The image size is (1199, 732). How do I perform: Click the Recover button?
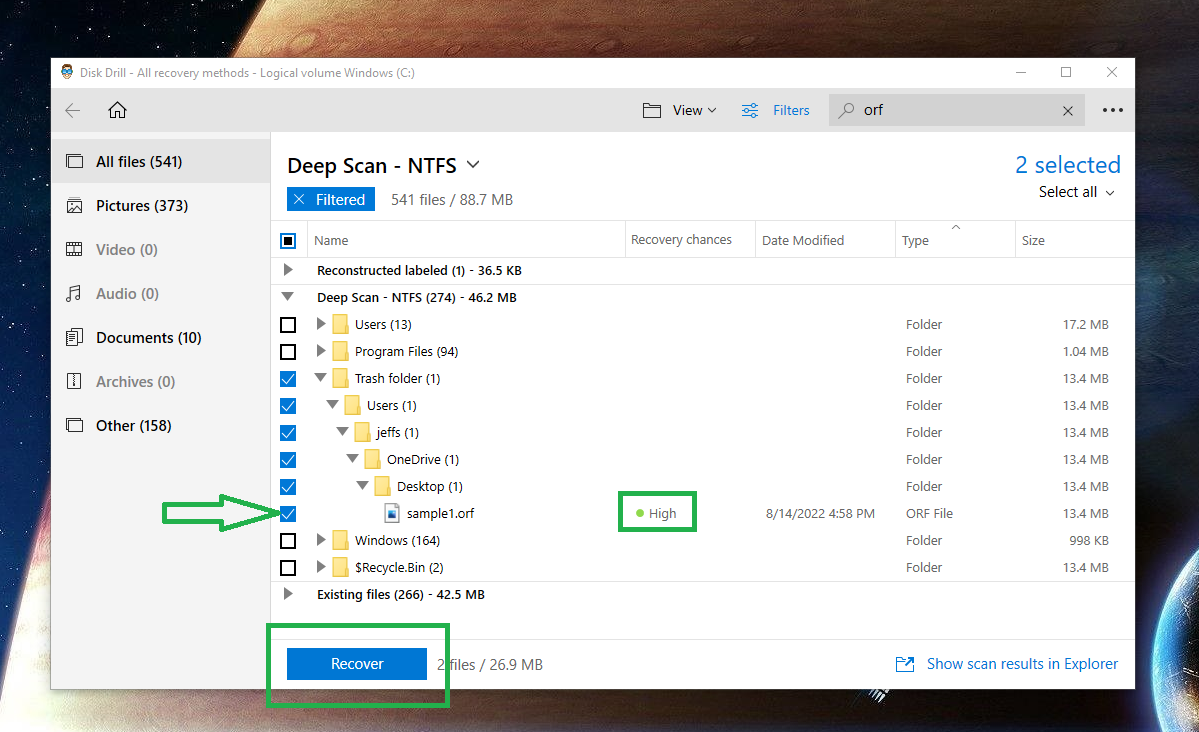[357, 664]
